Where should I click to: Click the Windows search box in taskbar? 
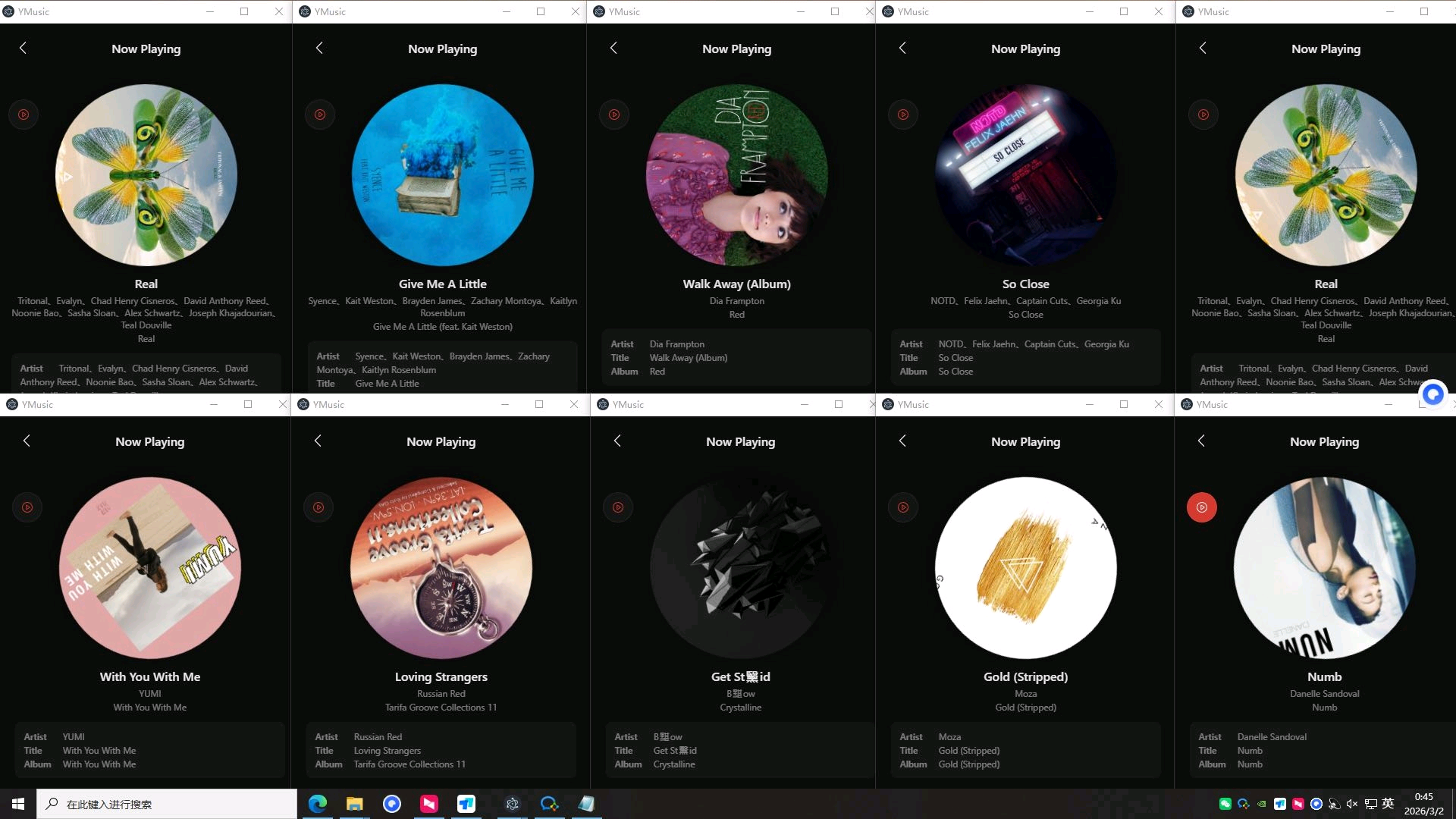point(167,804)
